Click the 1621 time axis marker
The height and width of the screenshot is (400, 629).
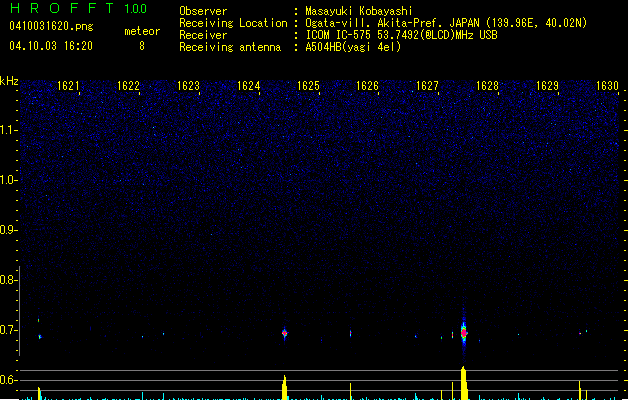68,86
